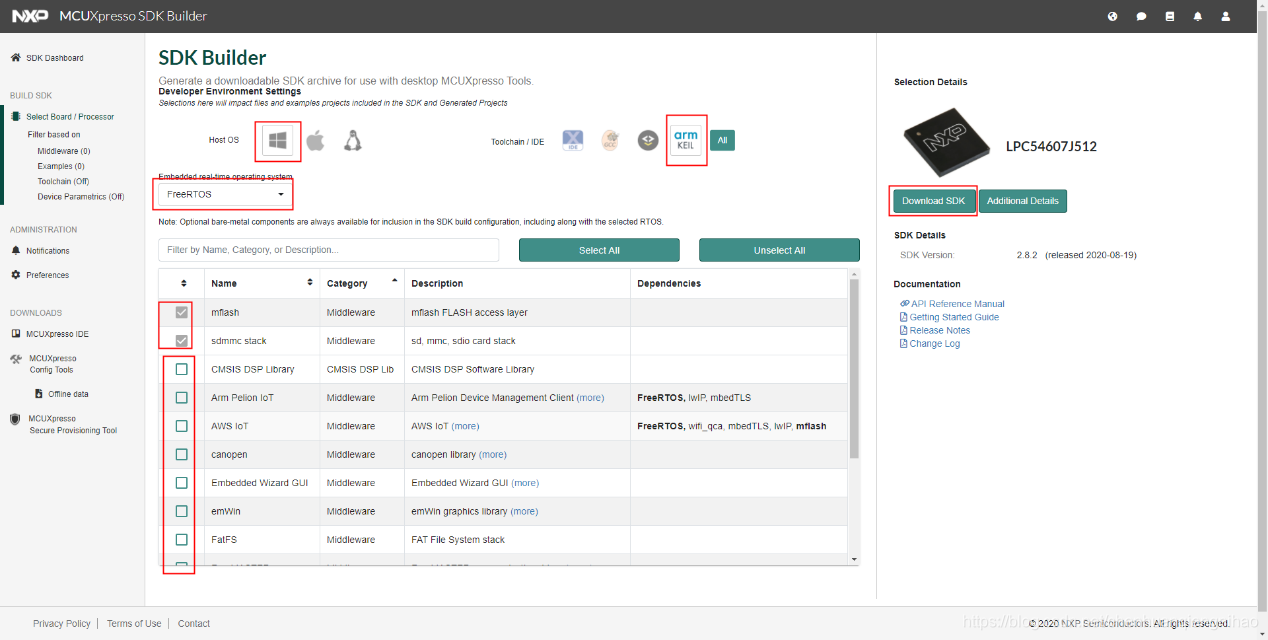The height and width of the screenshot is (640, 1268).
Task: Open the globe language icon in header
Action: tap(1113, 17)
